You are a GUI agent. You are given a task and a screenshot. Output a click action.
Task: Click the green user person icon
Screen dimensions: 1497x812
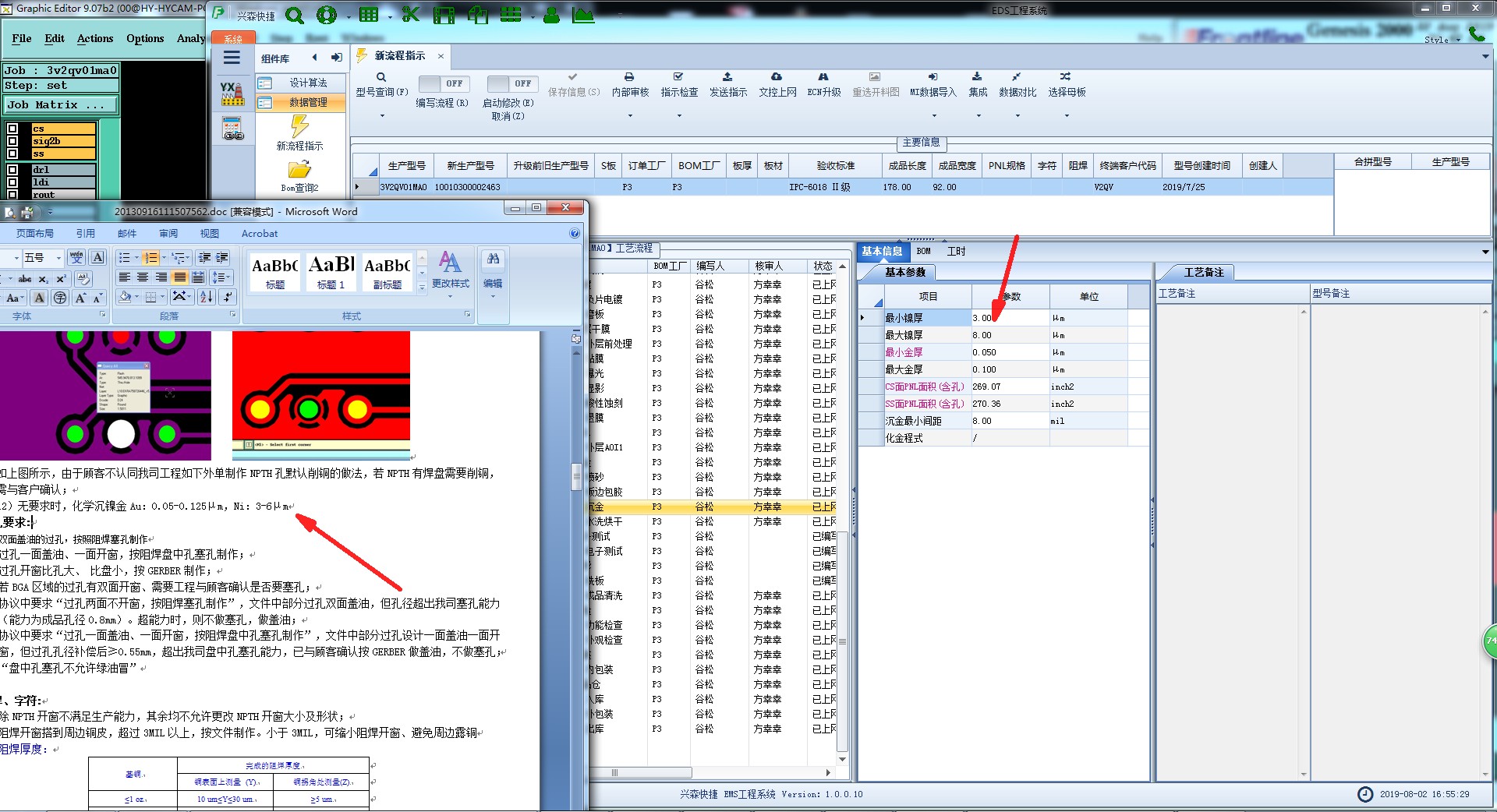(x=551, y=15)
